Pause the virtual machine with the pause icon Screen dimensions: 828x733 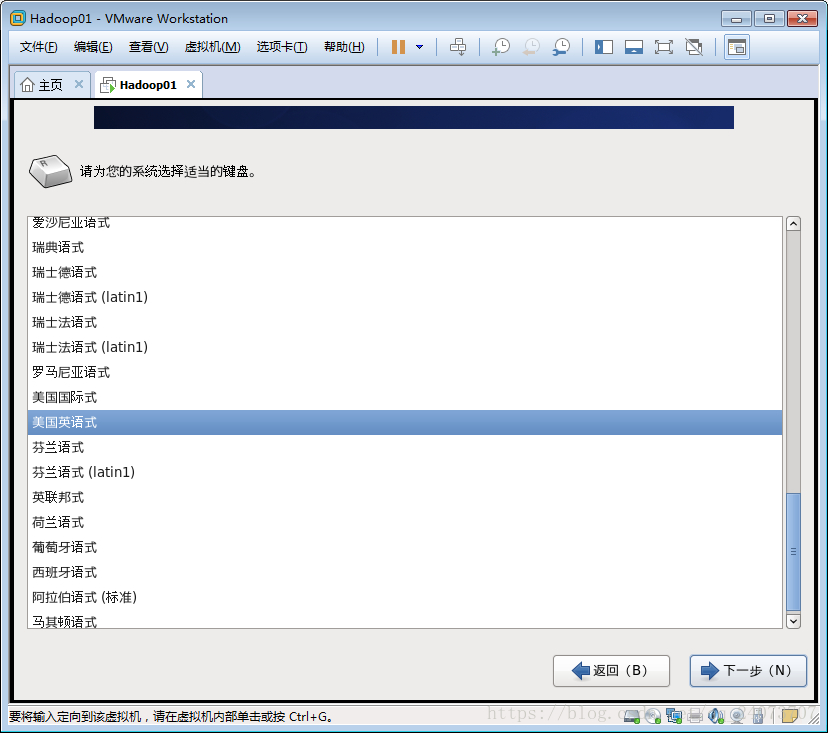pos(398,47)
